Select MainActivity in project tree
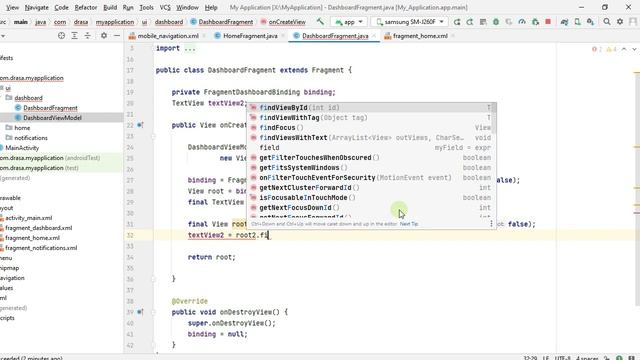 (22, 148)
